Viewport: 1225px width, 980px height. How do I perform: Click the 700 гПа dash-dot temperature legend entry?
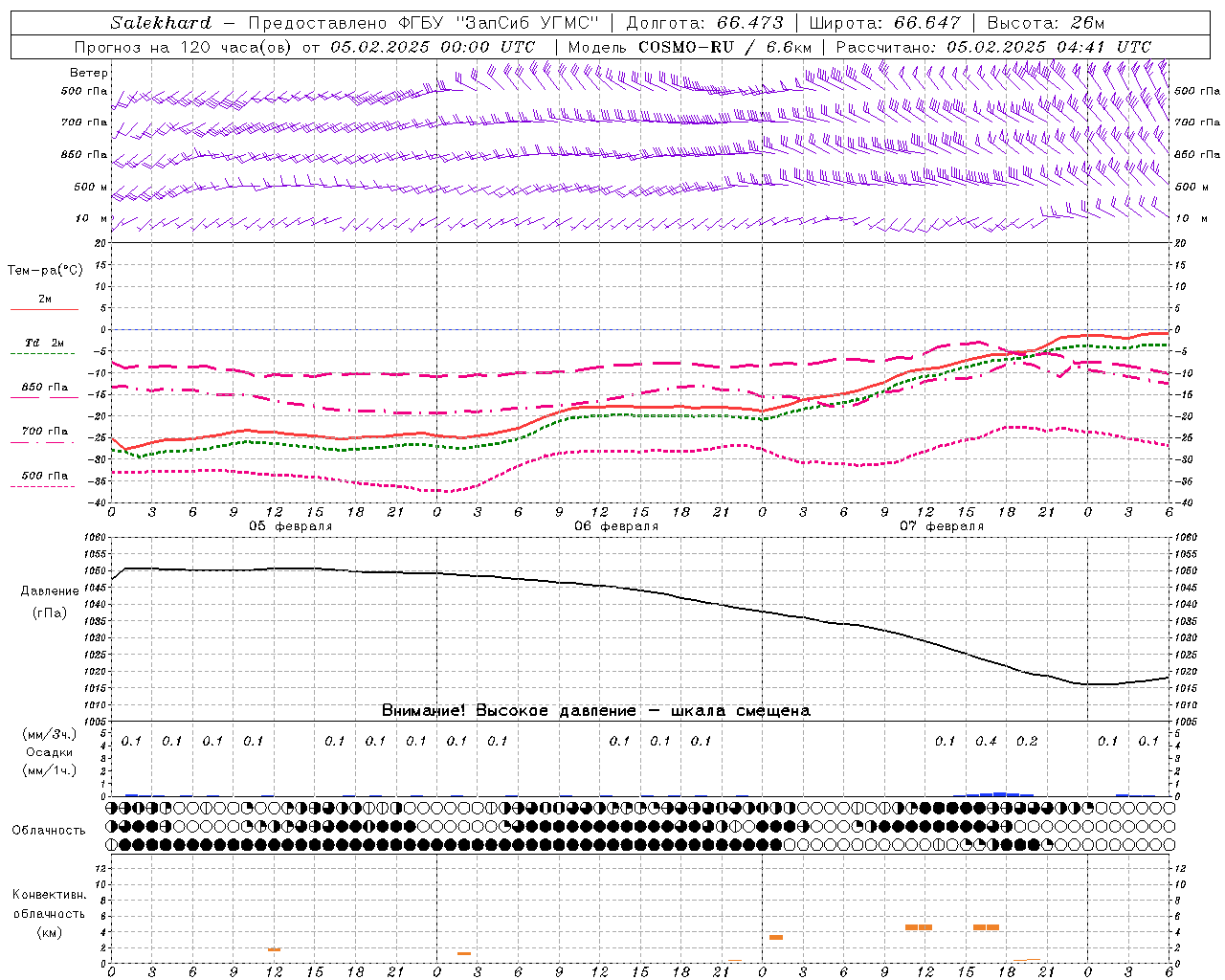click(44, 432)
